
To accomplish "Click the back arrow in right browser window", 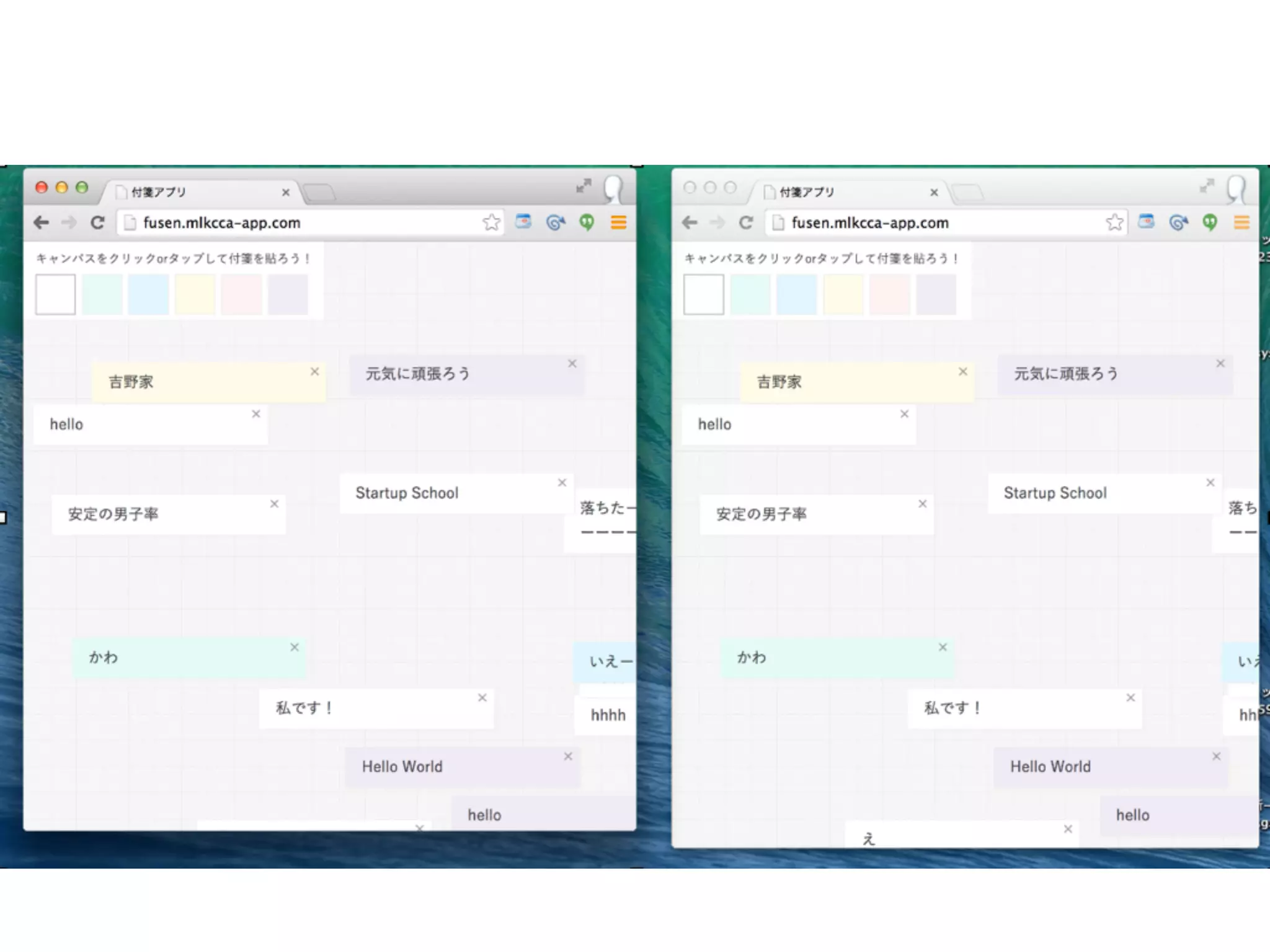I will 690,223.
